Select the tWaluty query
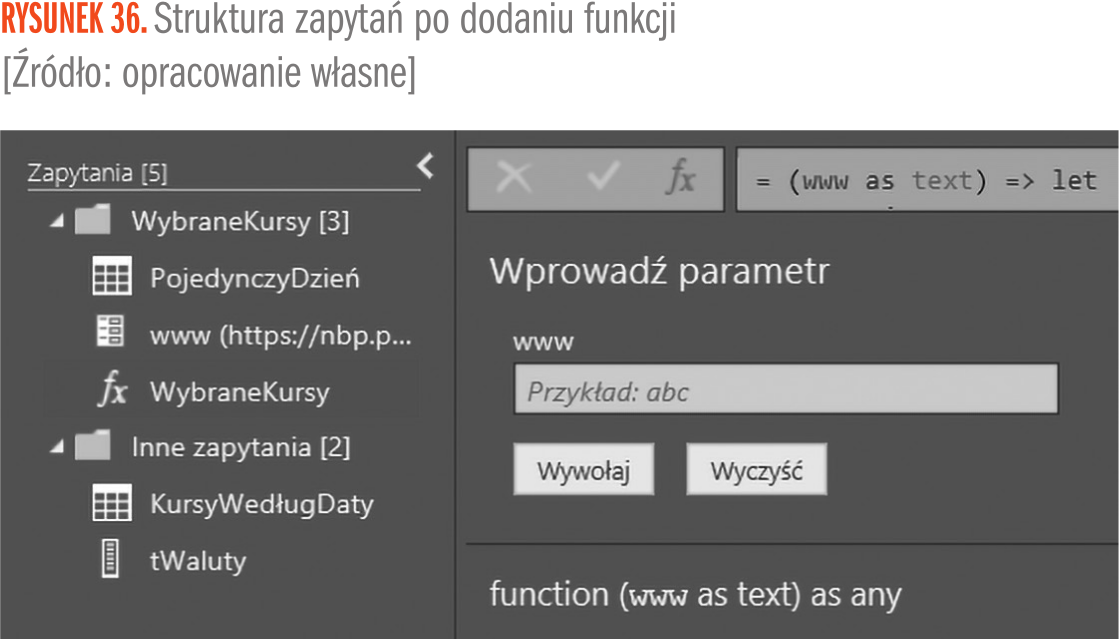 coord(198,560)
